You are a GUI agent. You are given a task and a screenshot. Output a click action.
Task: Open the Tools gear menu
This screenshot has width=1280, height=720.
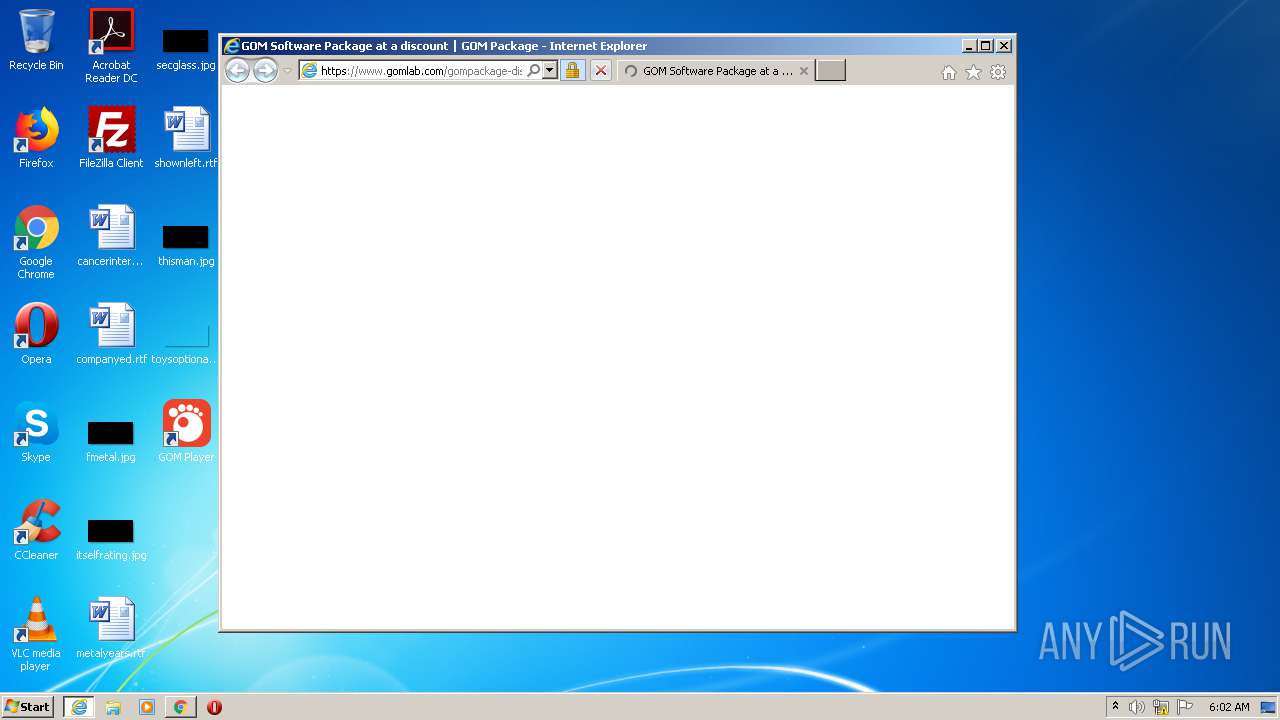click(x=998, y=72)
